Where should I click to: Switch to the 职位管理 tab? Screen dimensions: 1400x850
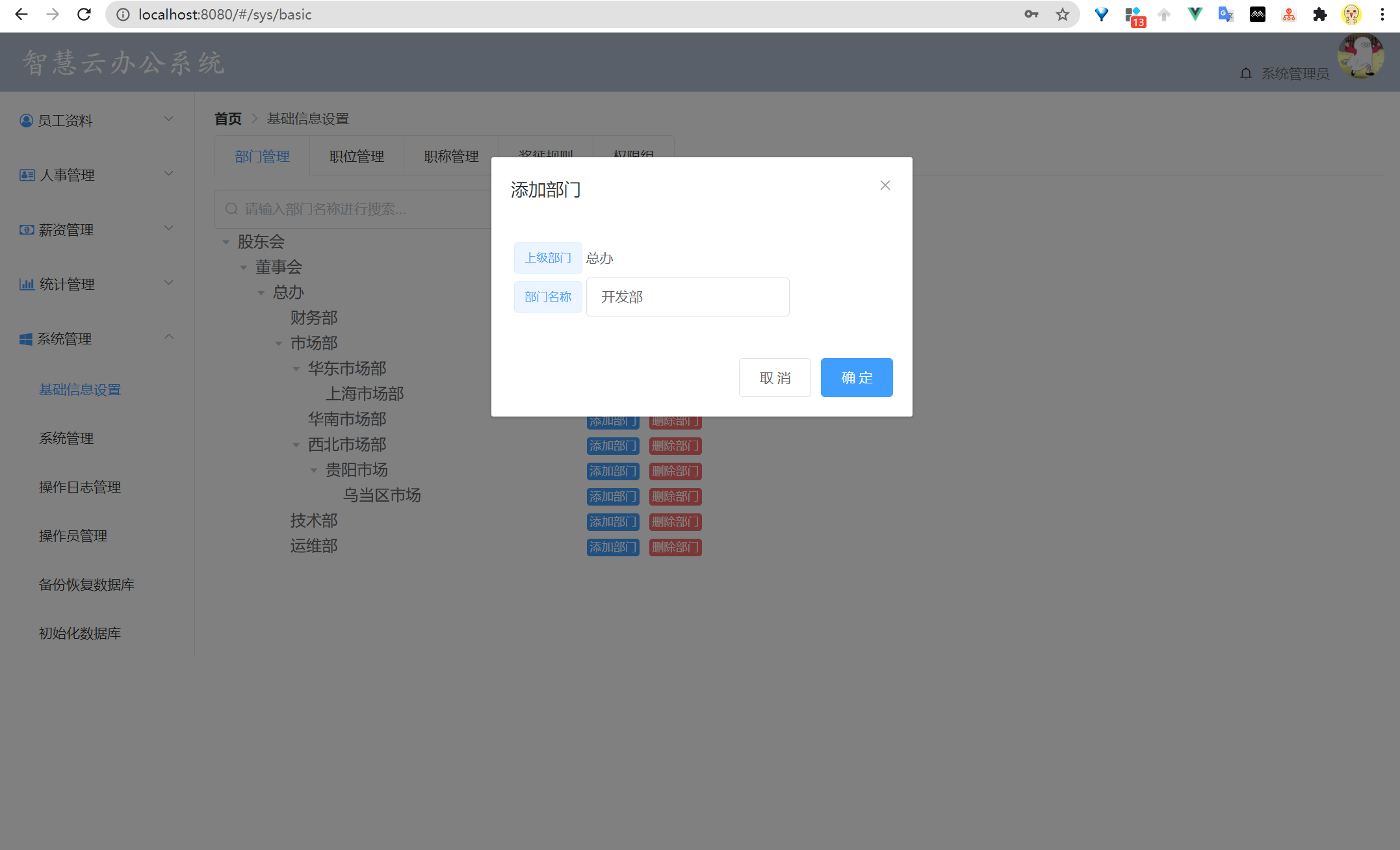click(x=356, y=157)
